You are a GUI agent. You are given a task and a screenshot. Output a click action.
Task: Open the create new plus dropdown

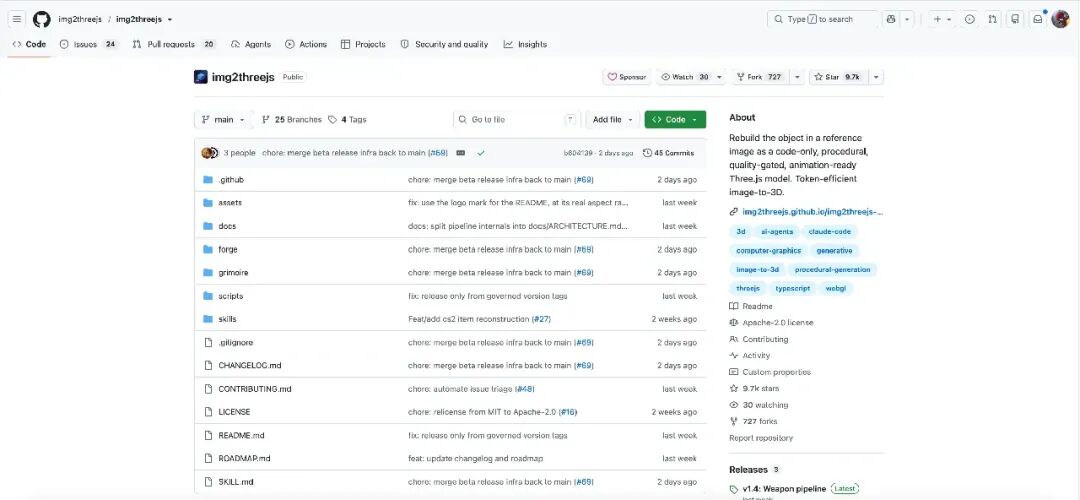click(x=942, y=19)
